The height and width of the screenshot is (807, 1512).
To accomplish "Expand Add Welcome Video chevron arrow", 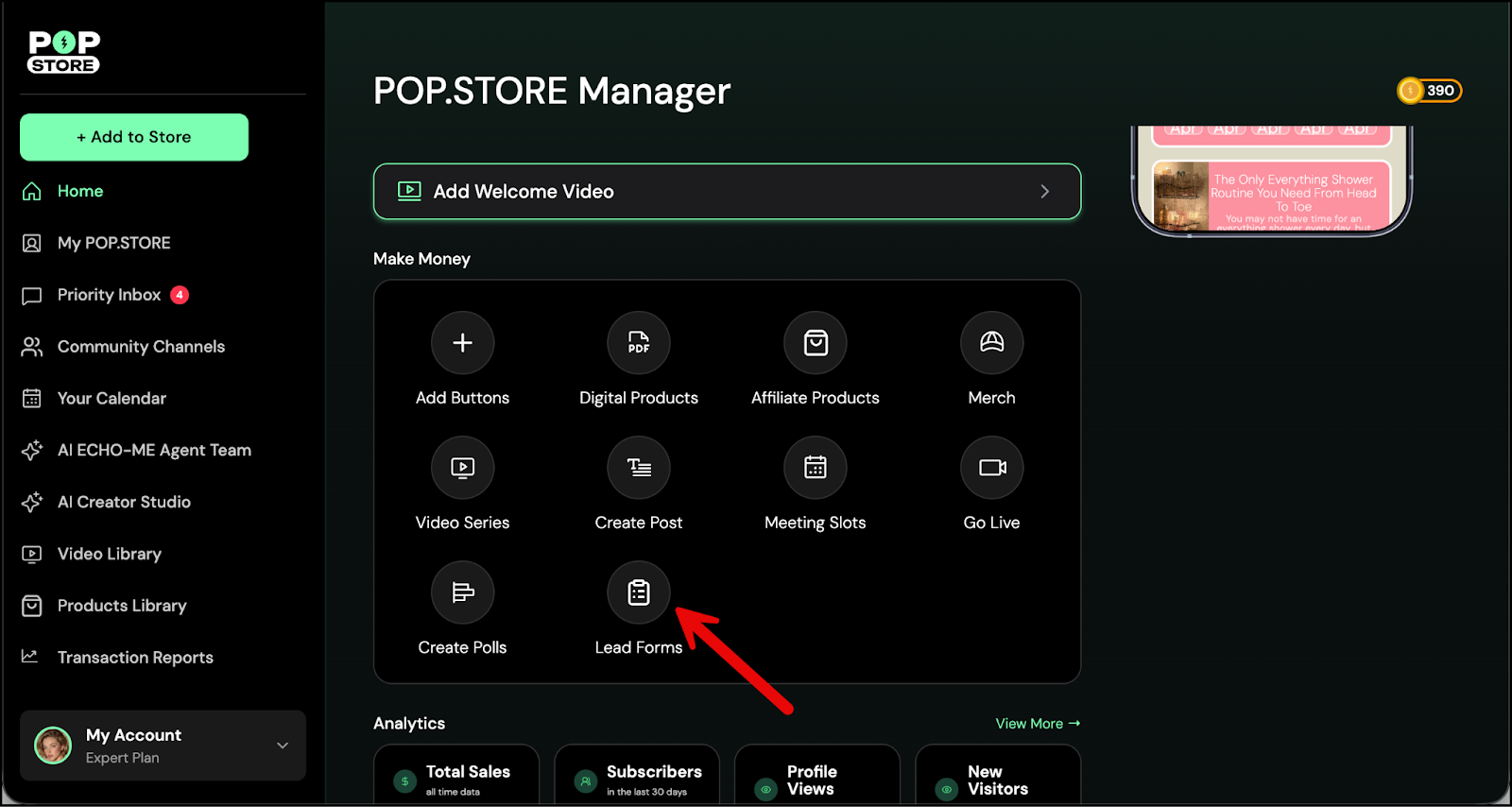I will tap(1044, 192).
